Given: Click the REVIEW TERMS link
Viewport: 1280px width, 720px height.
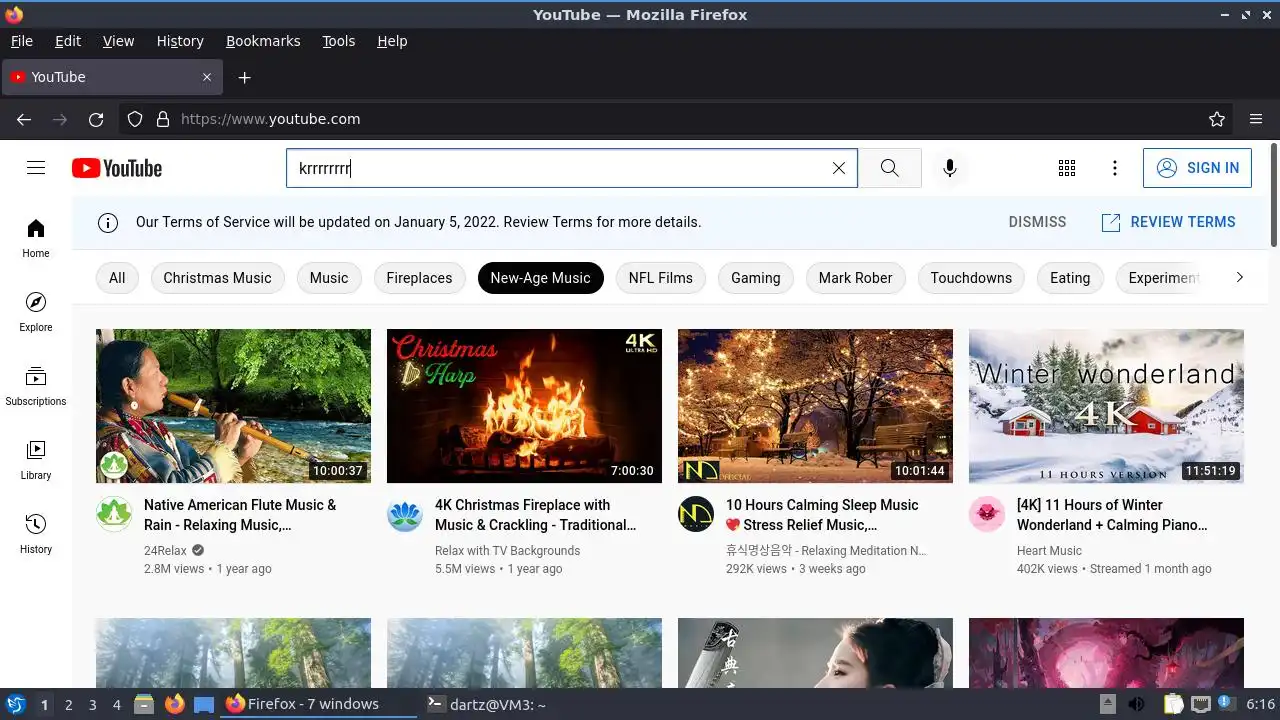Looking at the screenshot, I should tap(1168, 222).
